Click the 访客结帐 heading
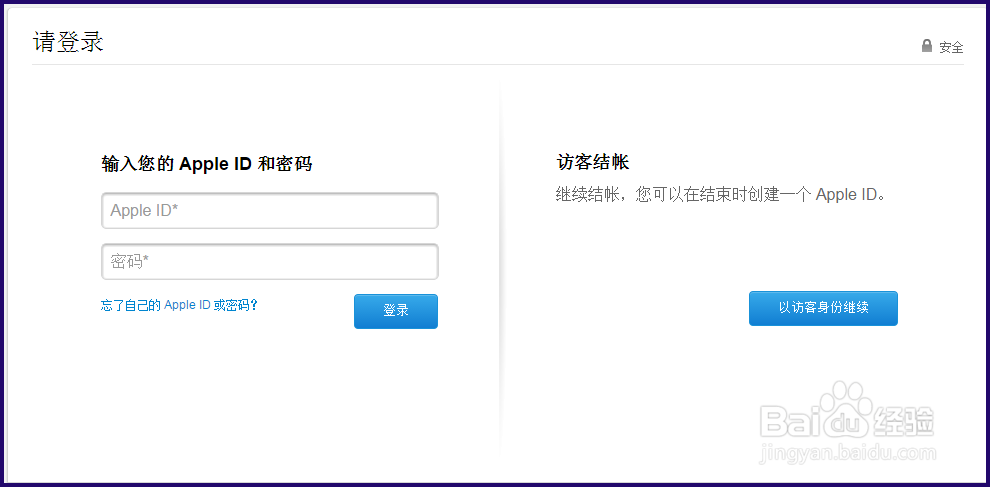 pyautogui.click(x=592, y=162)
